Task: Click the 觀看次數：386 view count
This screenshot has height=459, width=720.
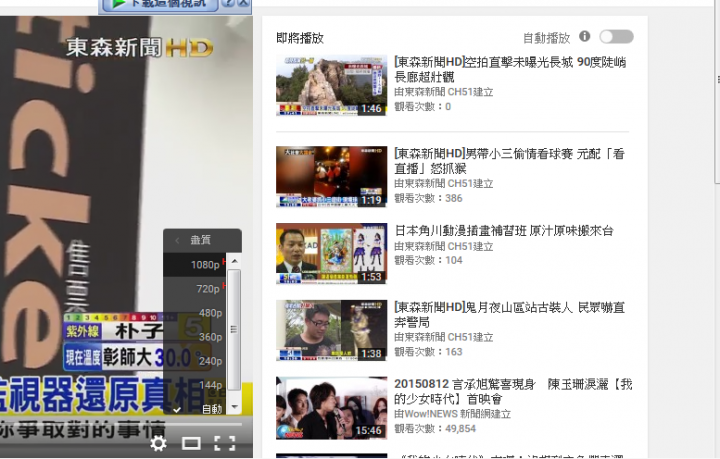Action: click(x=428, y=198)
